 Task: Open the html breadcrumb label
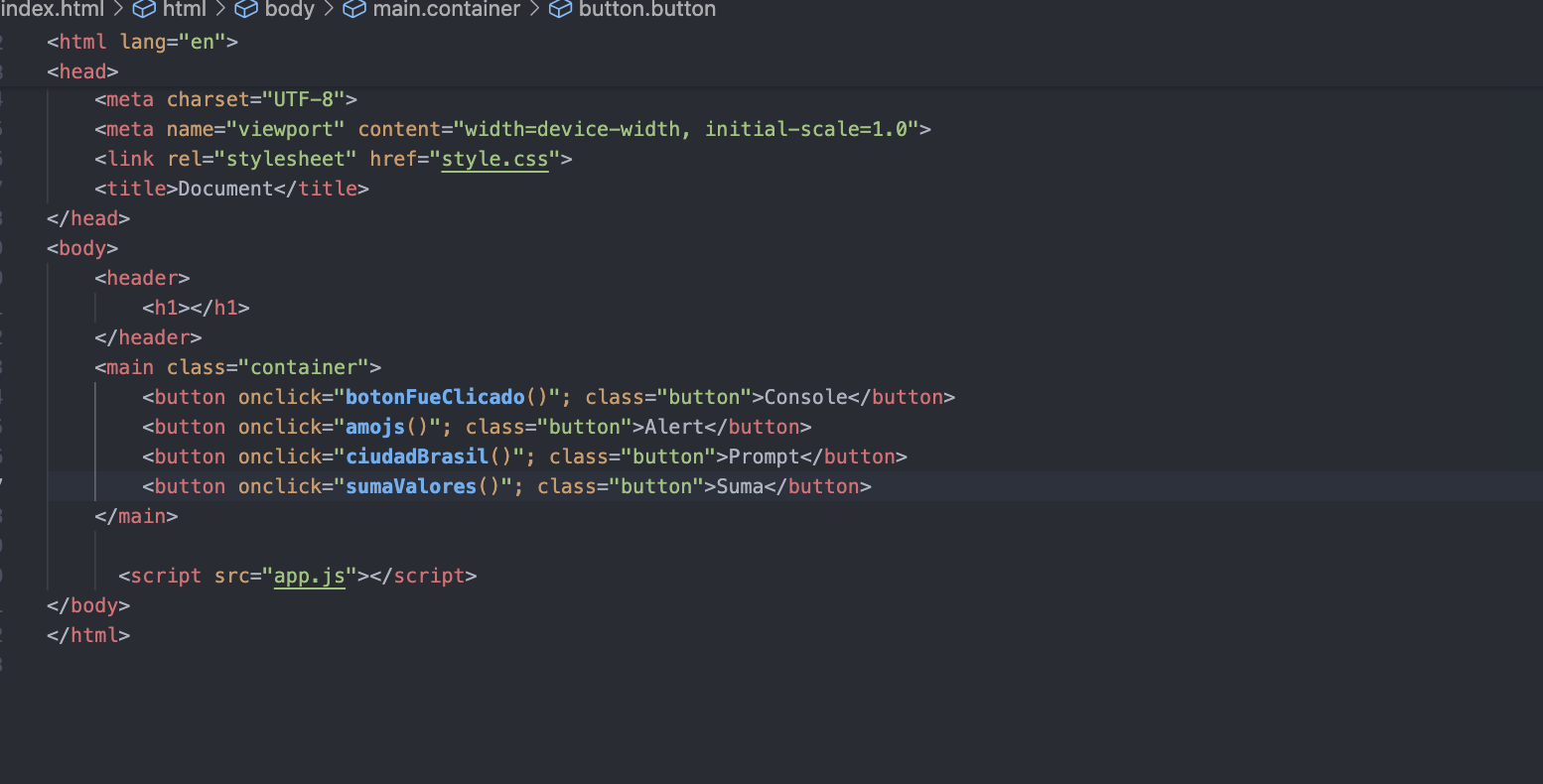tap(185, 9)
